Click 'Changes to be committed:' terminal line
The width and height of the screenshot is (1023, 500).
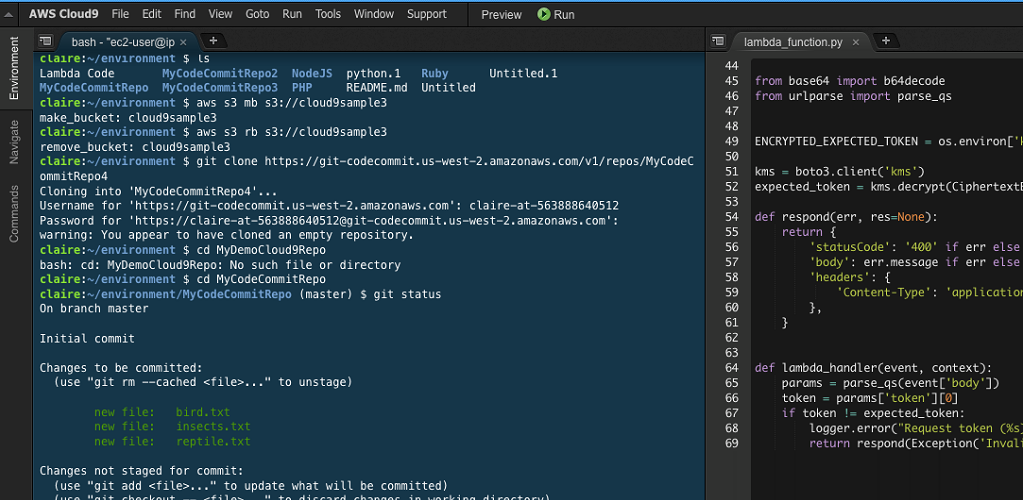coord(121,368)
